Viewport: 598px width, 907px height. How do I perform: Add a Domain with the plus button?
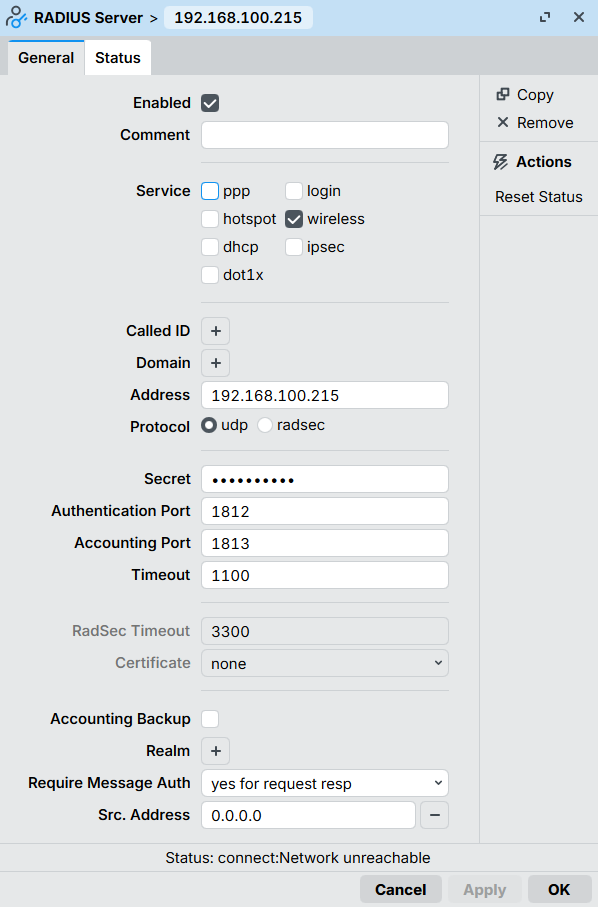click(x=215, y=362)
